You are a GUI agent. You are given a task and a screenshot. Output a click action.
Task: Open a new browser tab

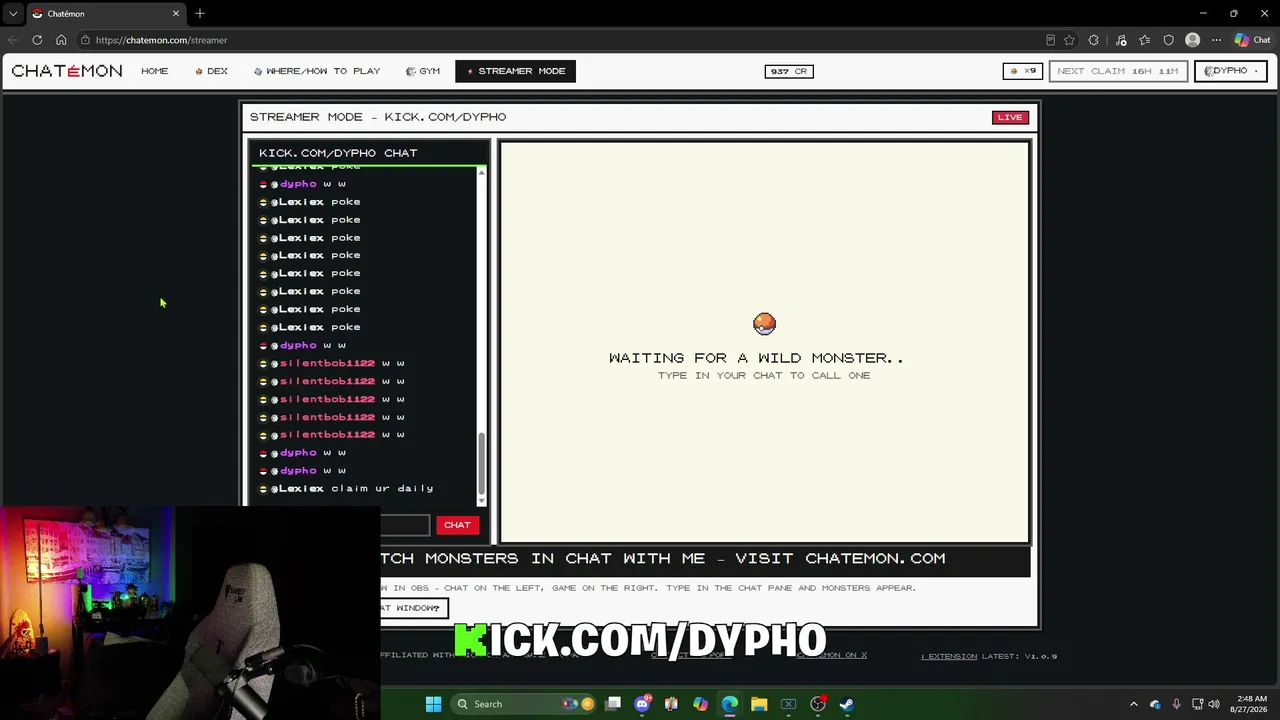pyautogui.click(x=200, y=13)
